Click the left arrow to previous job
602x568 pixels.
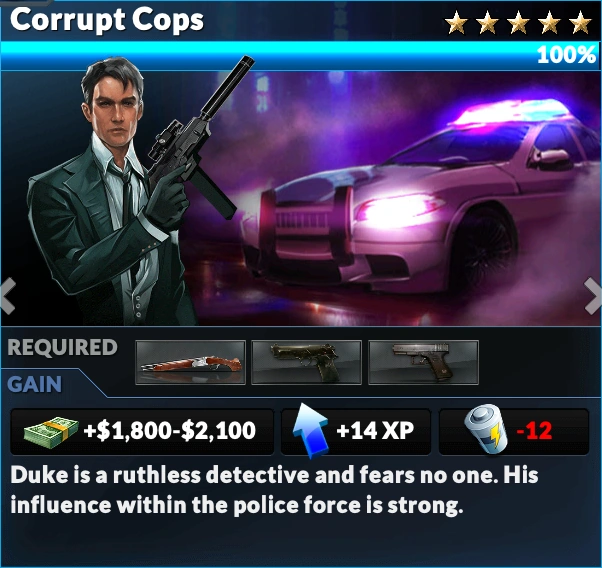(8, 296)
